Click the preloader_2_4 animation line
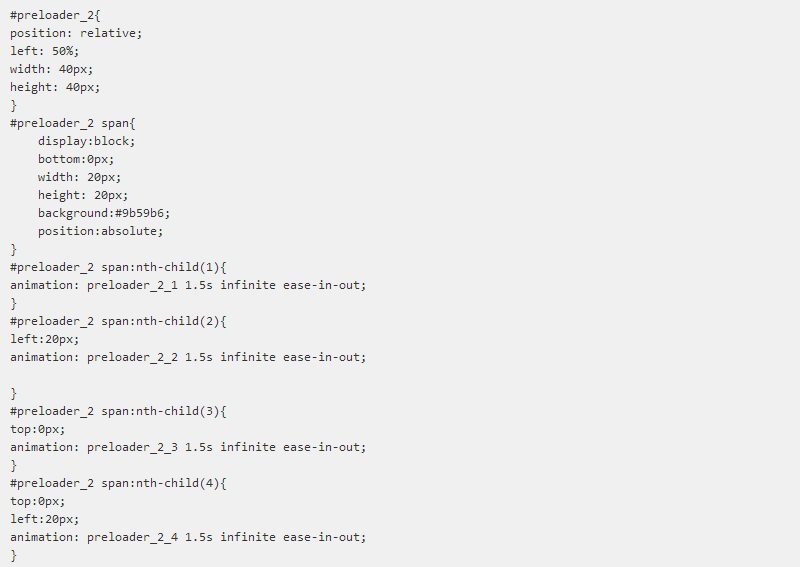 (188, 537)
